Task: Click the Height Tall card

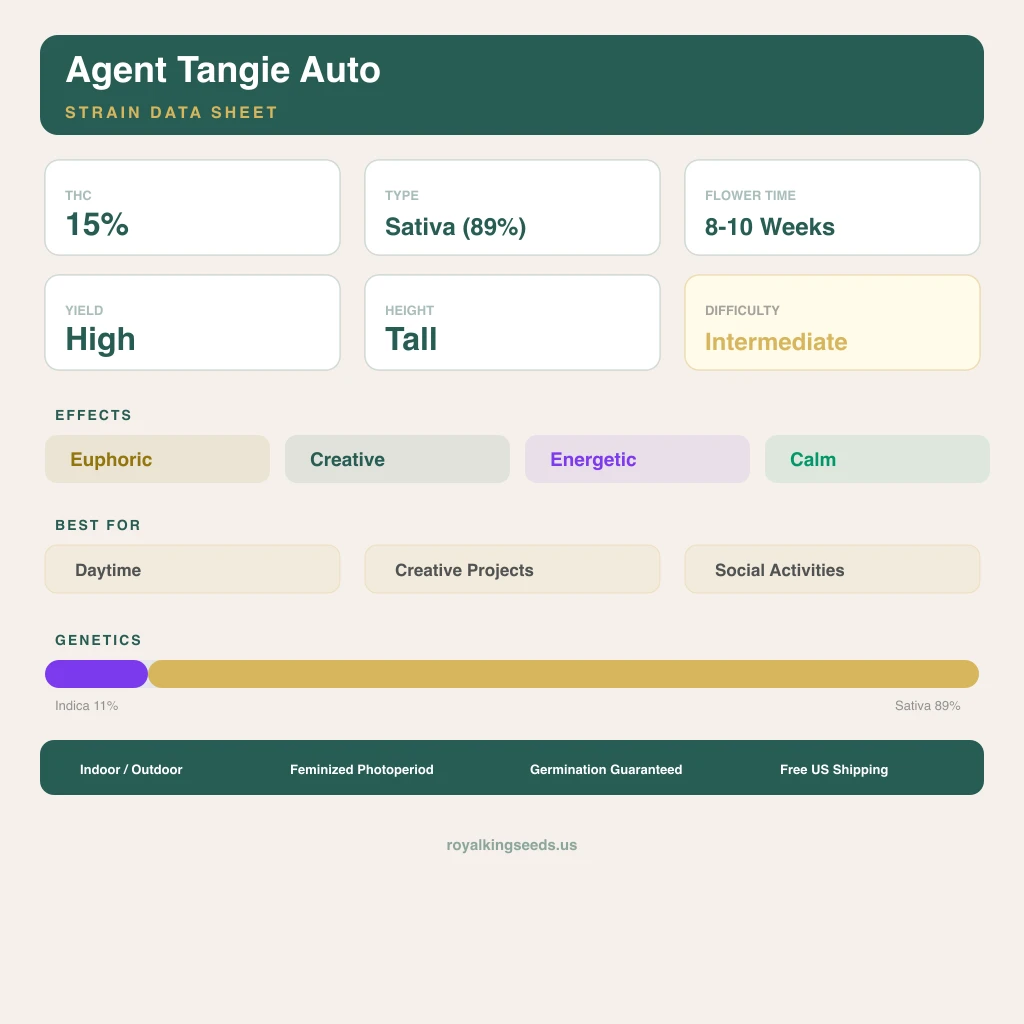Action: tap(512, 323)
